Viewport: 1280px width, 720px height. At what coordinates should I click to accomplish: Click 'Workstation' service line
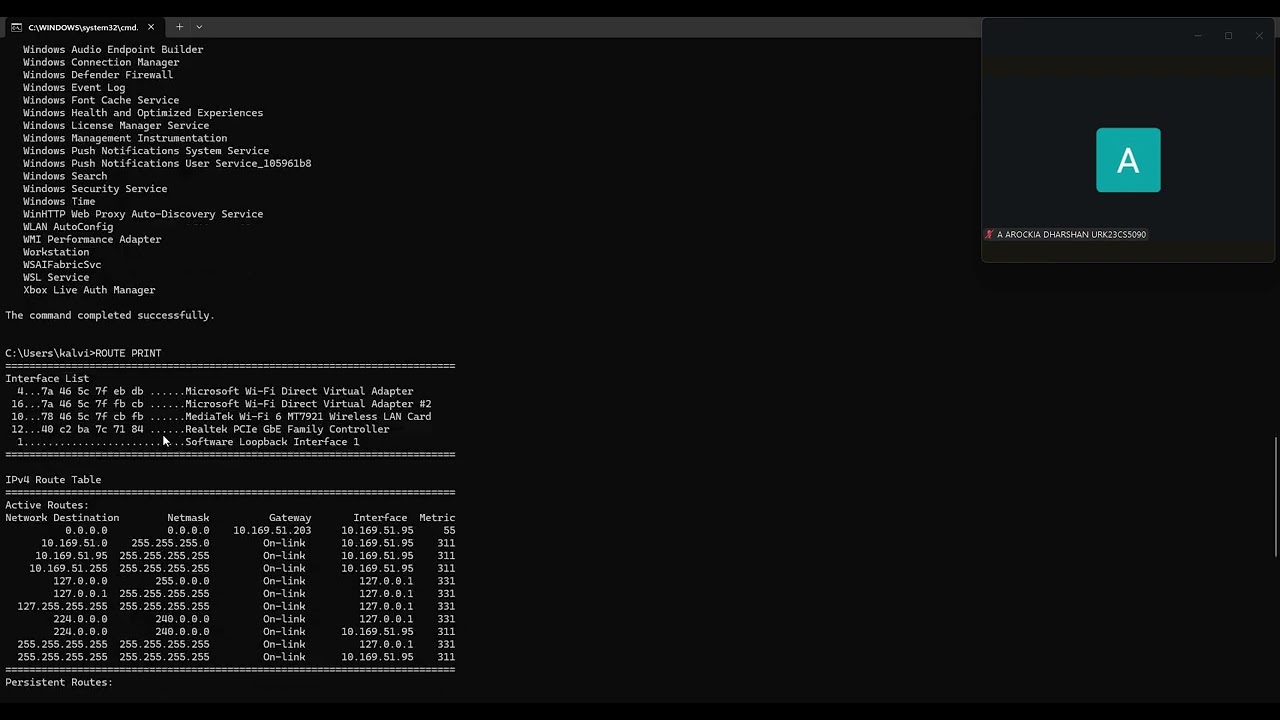coord(56,252)
